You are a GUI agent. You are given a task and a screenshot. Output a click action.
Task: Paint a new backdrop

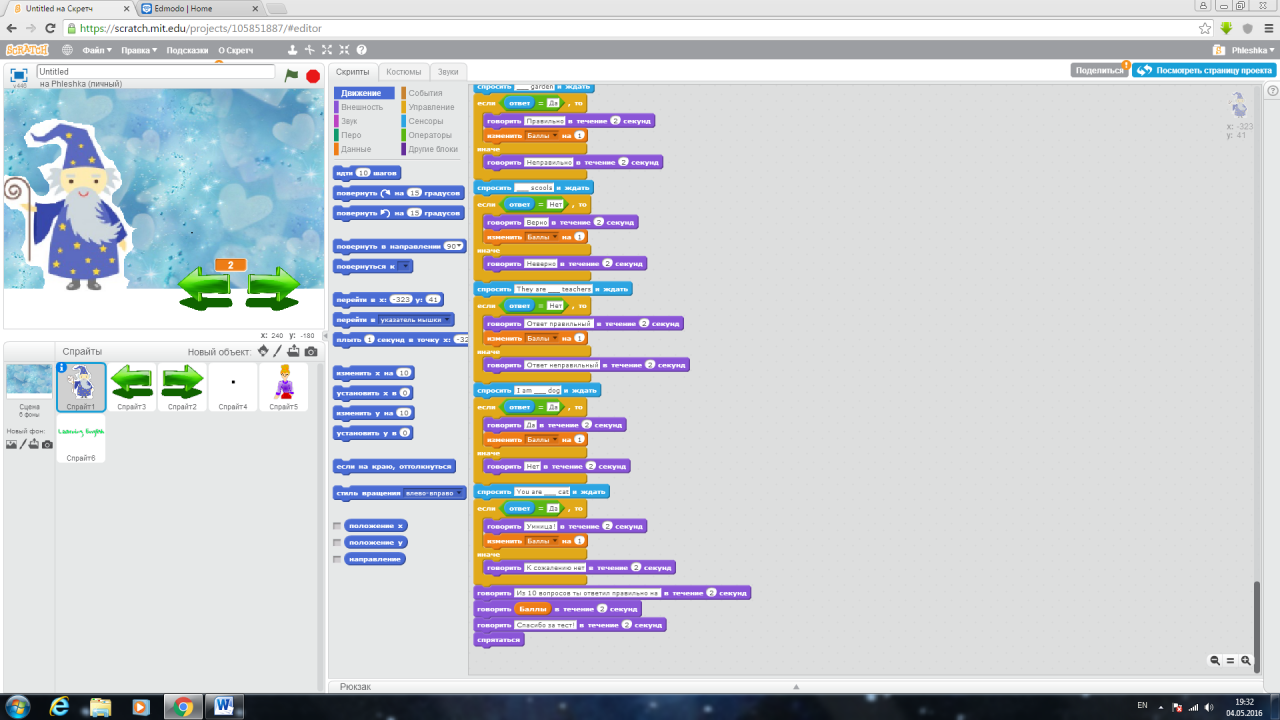coord(22,444)
